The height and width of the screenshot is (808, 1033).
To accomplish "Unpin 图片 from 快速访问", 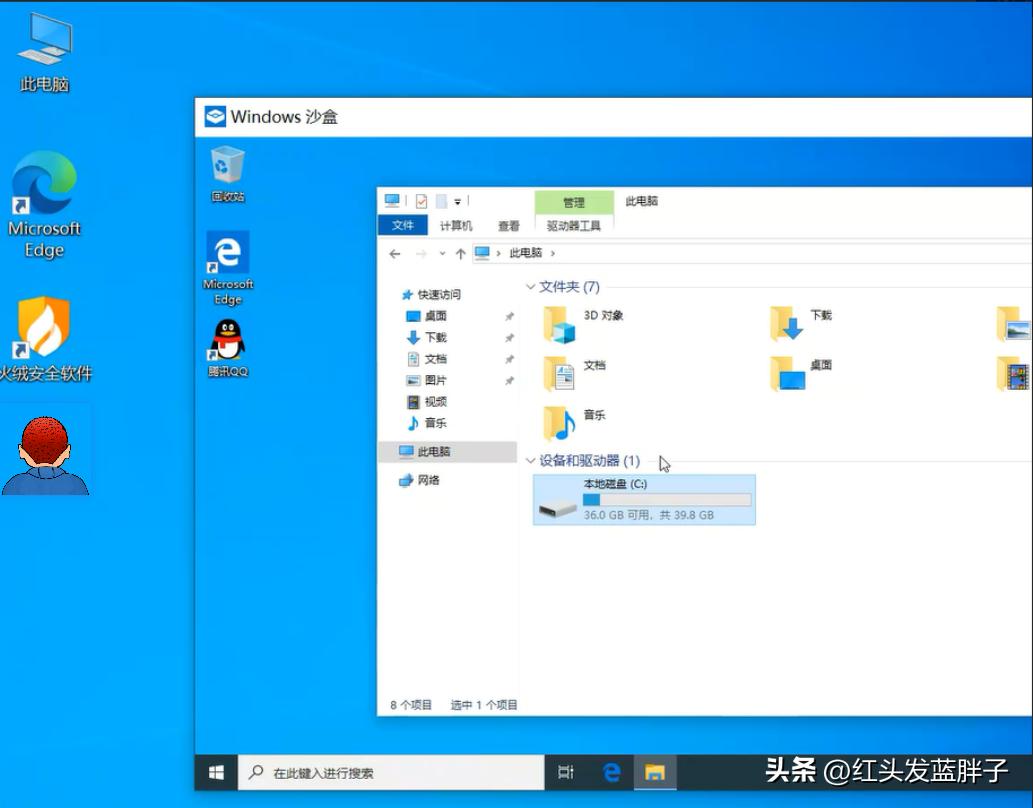I will 511,380.
